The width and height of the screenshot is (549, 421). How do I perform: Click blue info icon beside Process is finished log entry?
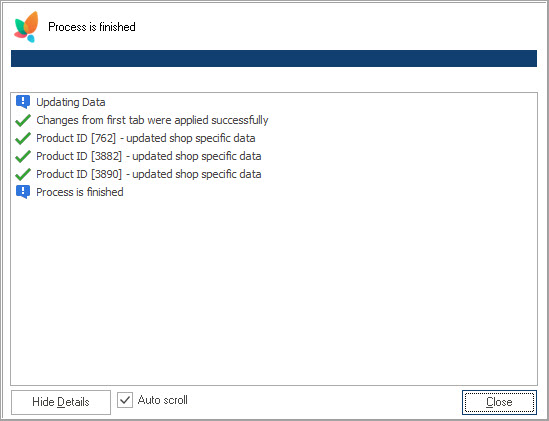pos(23,192)
